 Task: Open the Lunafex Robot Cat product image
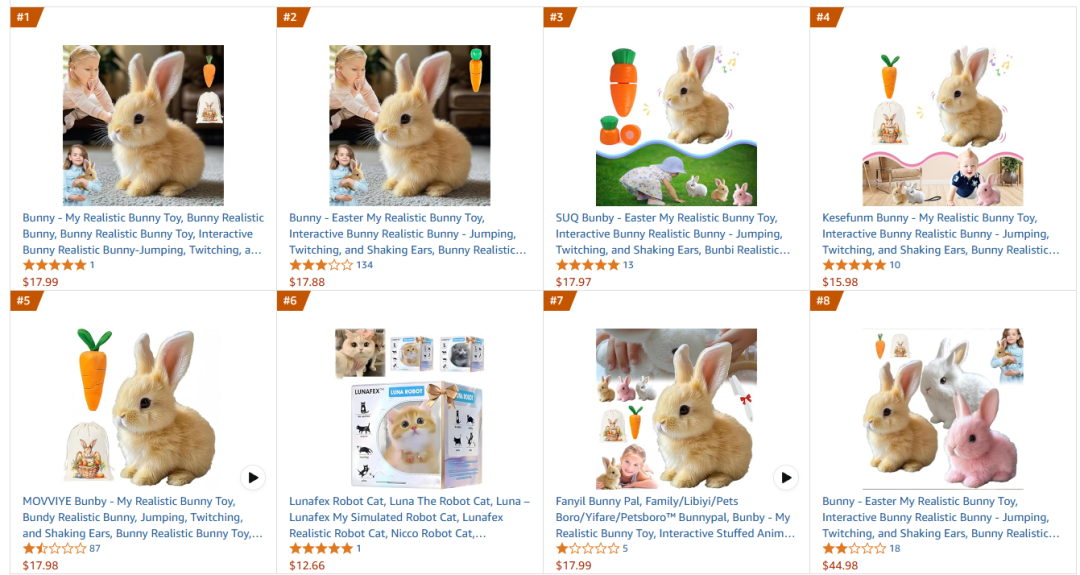point(409,409)
